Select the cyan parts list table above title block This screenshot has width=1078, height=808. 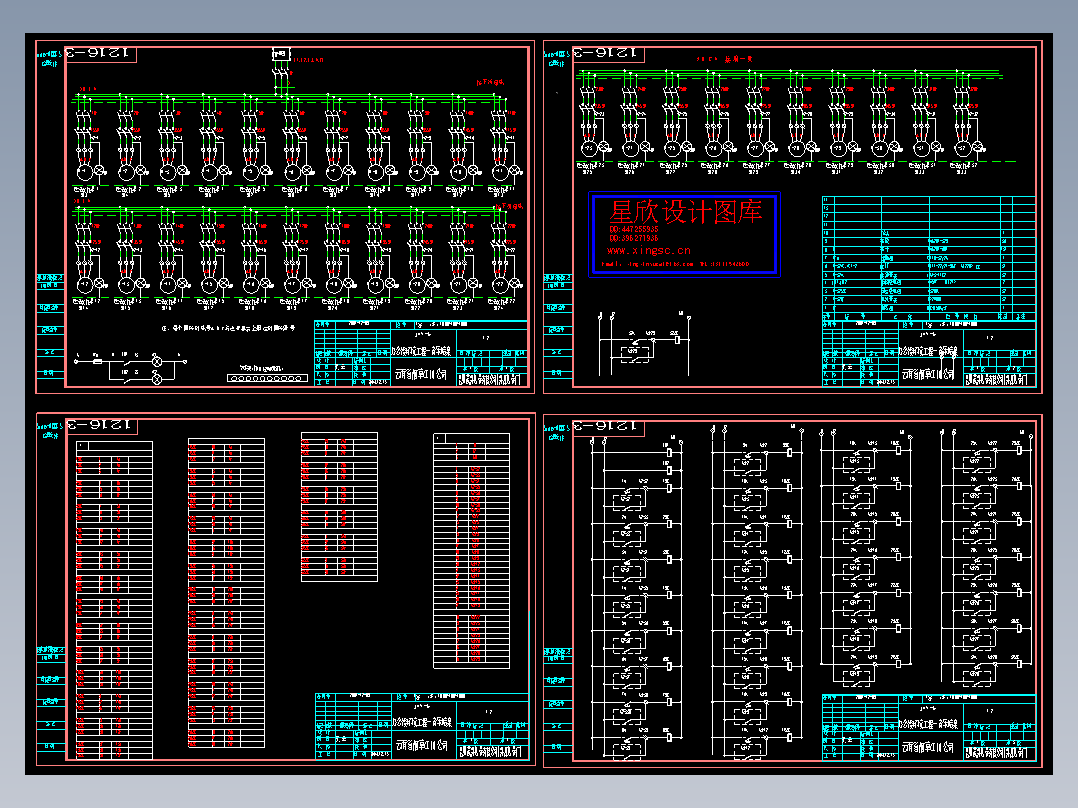tap(929, 259)
